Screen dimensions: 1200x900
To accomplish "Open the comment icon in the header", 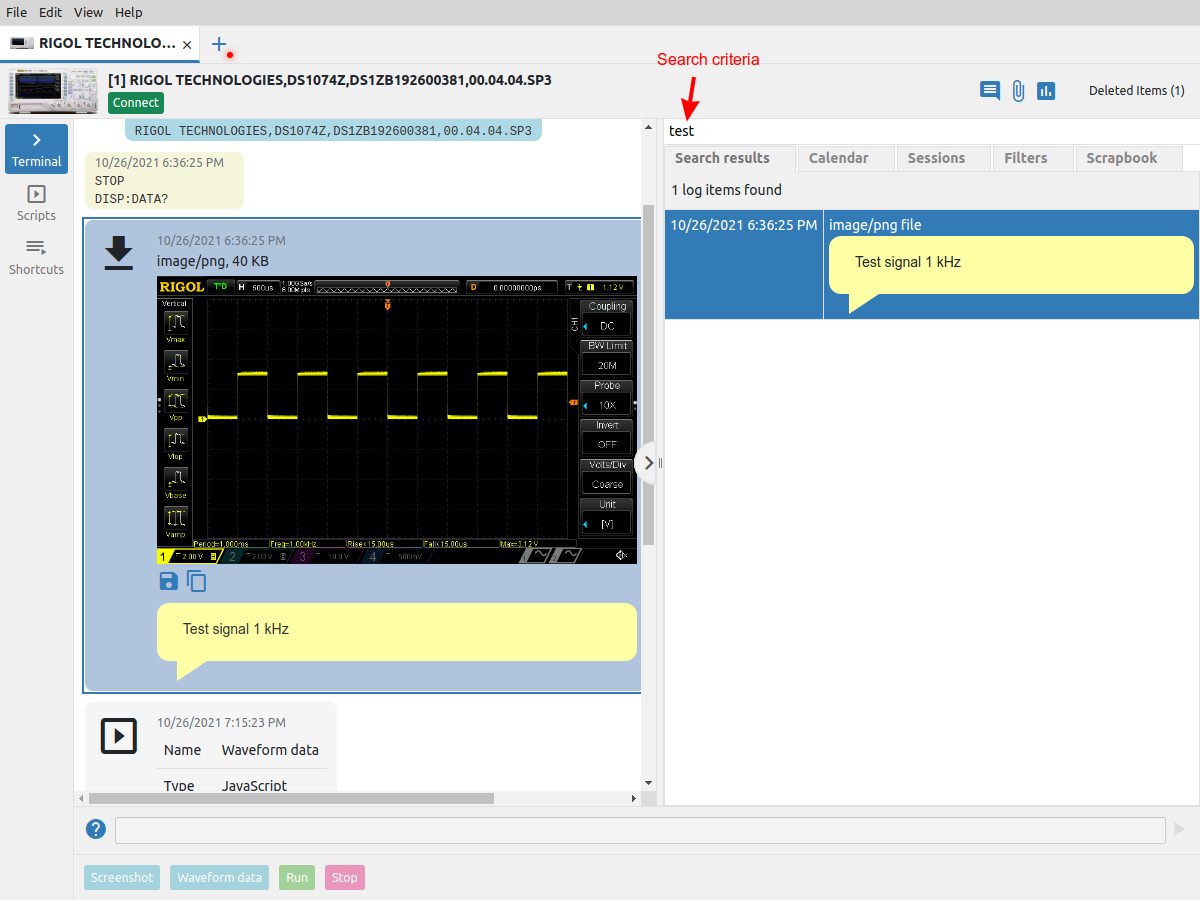I will 990,91.
